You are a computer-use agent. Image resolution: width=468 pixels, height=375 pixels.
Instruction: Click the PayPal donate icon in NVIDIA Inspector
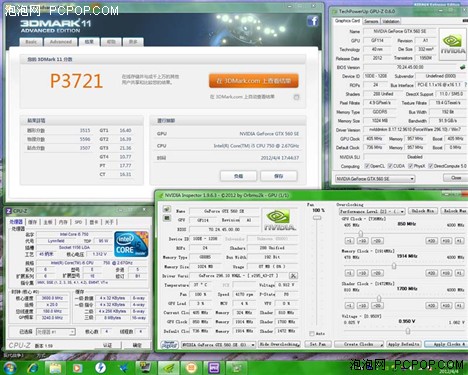pyautogui.click(x=169, y=345)
